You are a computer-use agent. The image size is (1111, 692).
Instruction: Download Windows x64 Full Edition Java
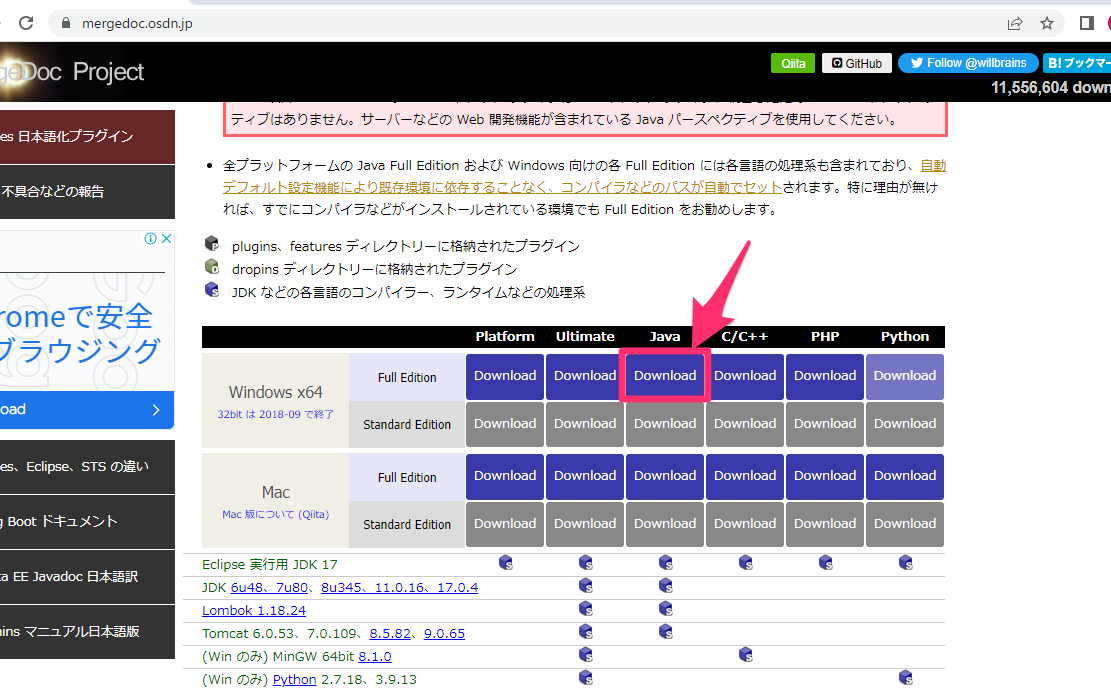665,376
